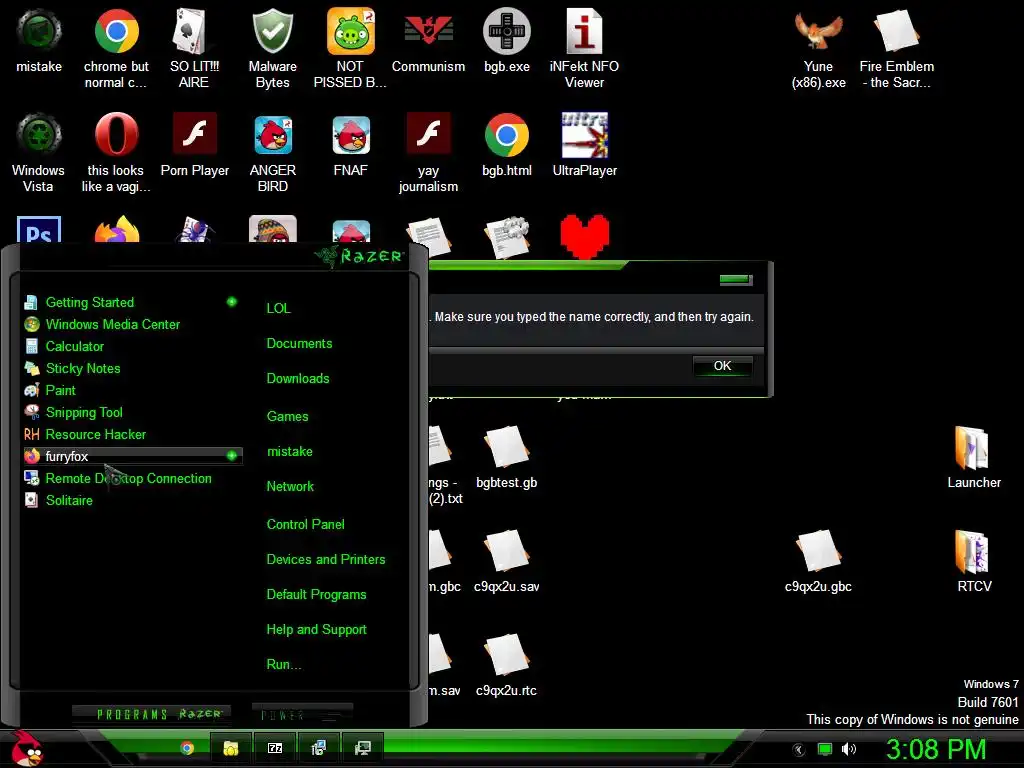Open the ANGER BIRD icon
This screenshot has height=768, width=1024.
[272, 135]
